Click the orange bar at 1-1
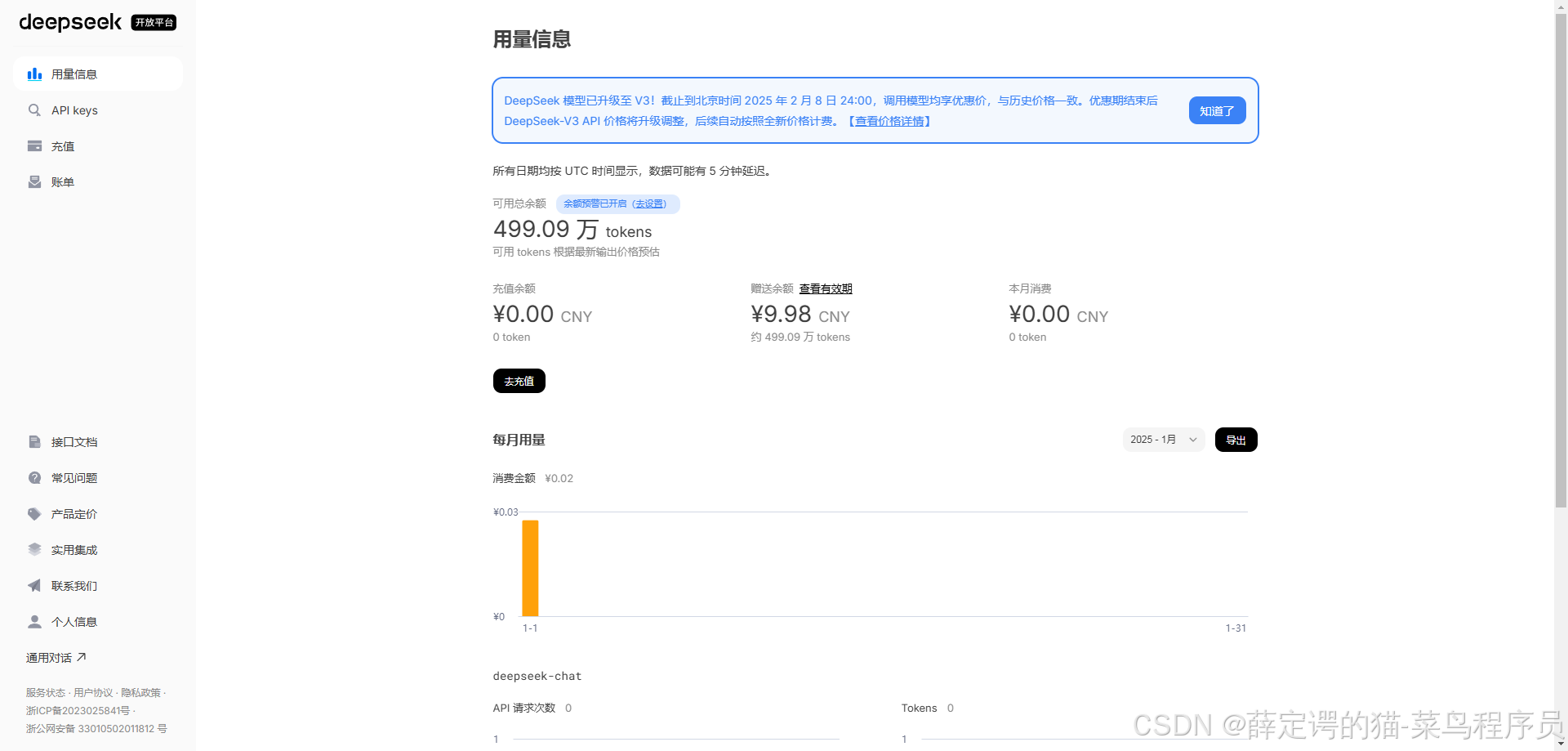This screenshot has height=751, width=1568. [x=530, y=568]
